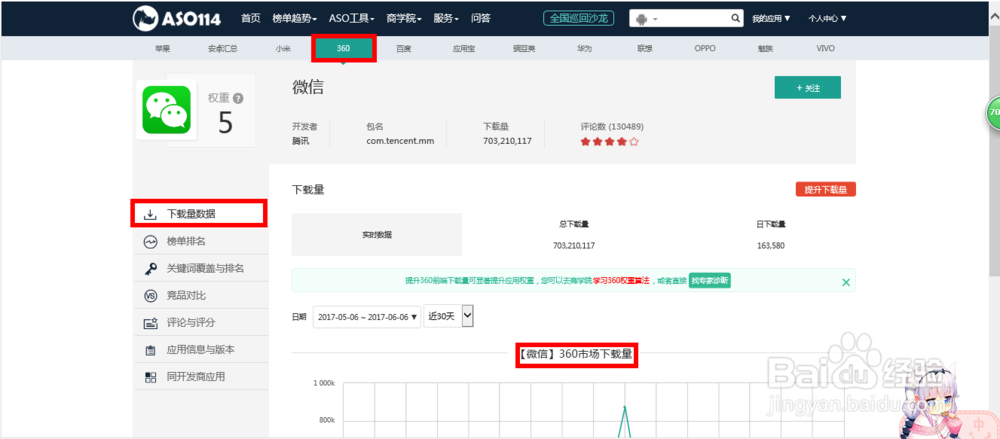Open 首页 in top navigation
The width and height of the screenshot is (1000, 439).
[251, 19]
